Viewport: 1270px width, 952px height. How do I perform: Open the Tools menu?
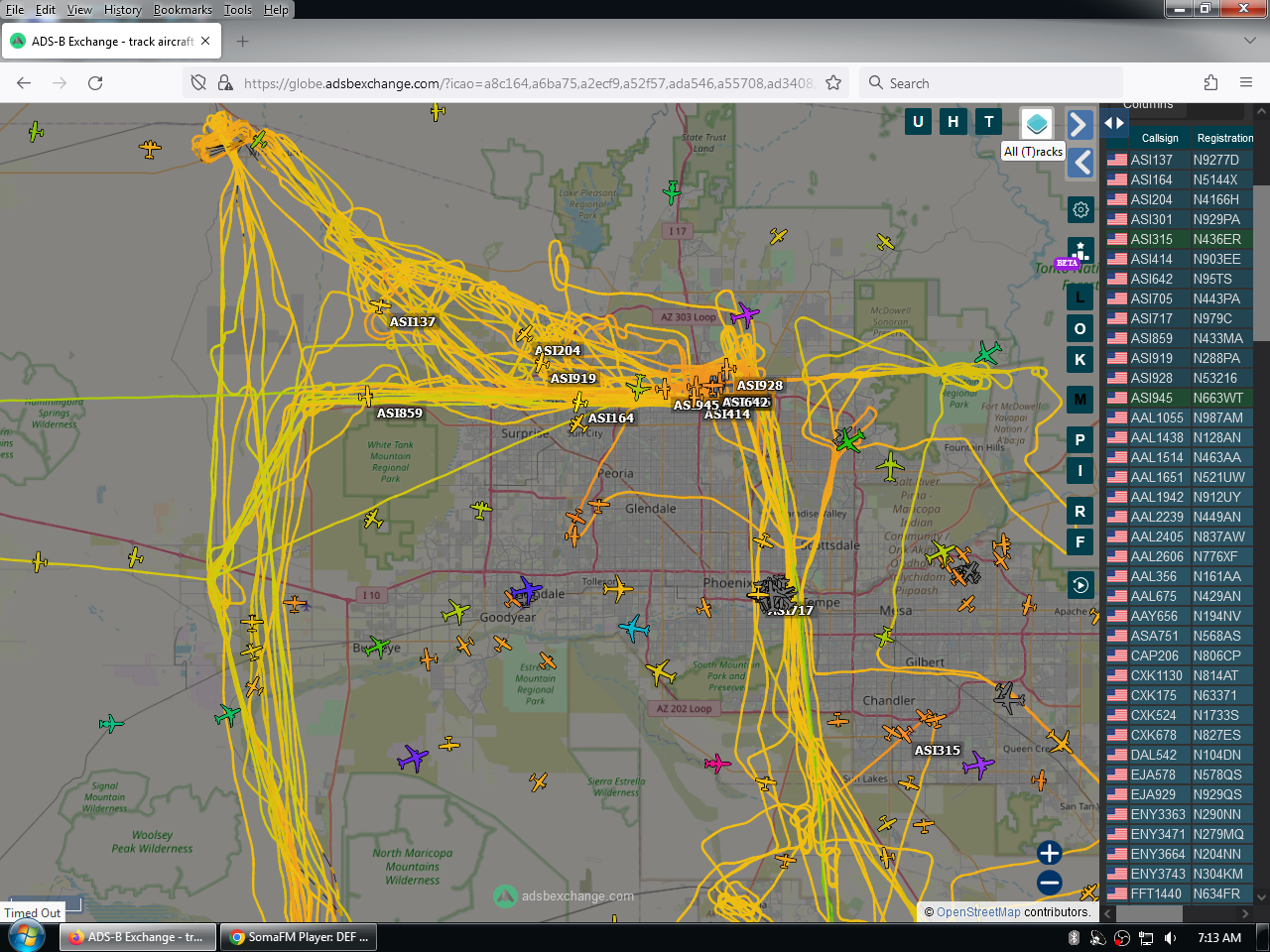[x=238, y=10]
